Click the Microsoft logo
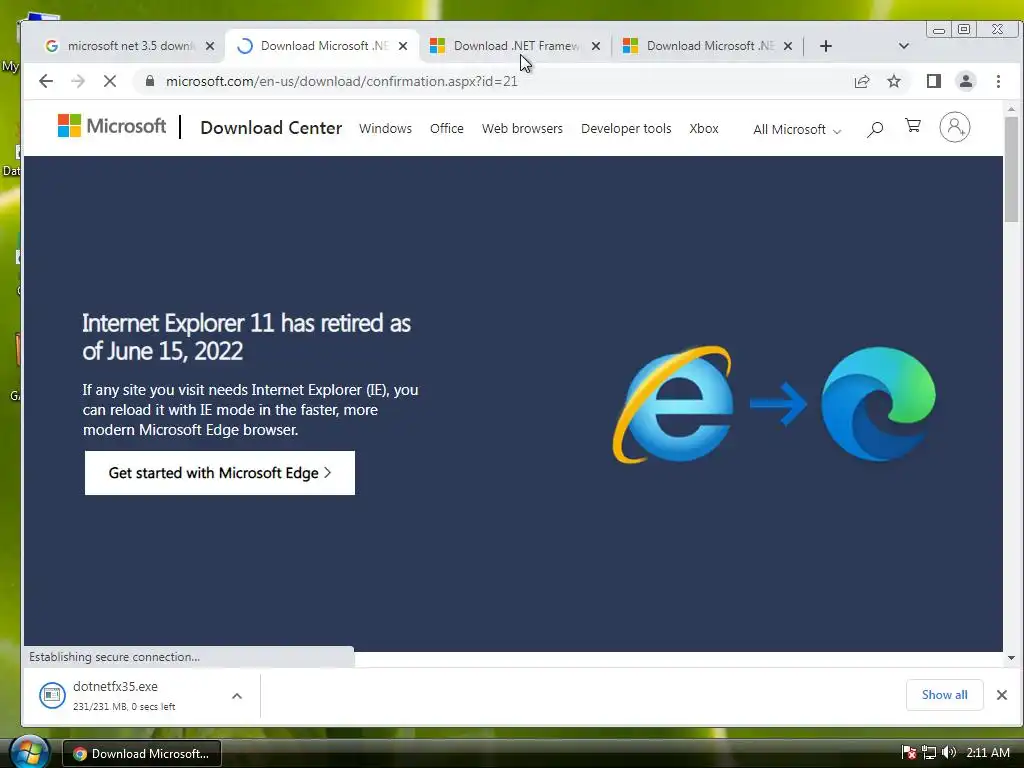1024x768 pixels. point(112,126)
